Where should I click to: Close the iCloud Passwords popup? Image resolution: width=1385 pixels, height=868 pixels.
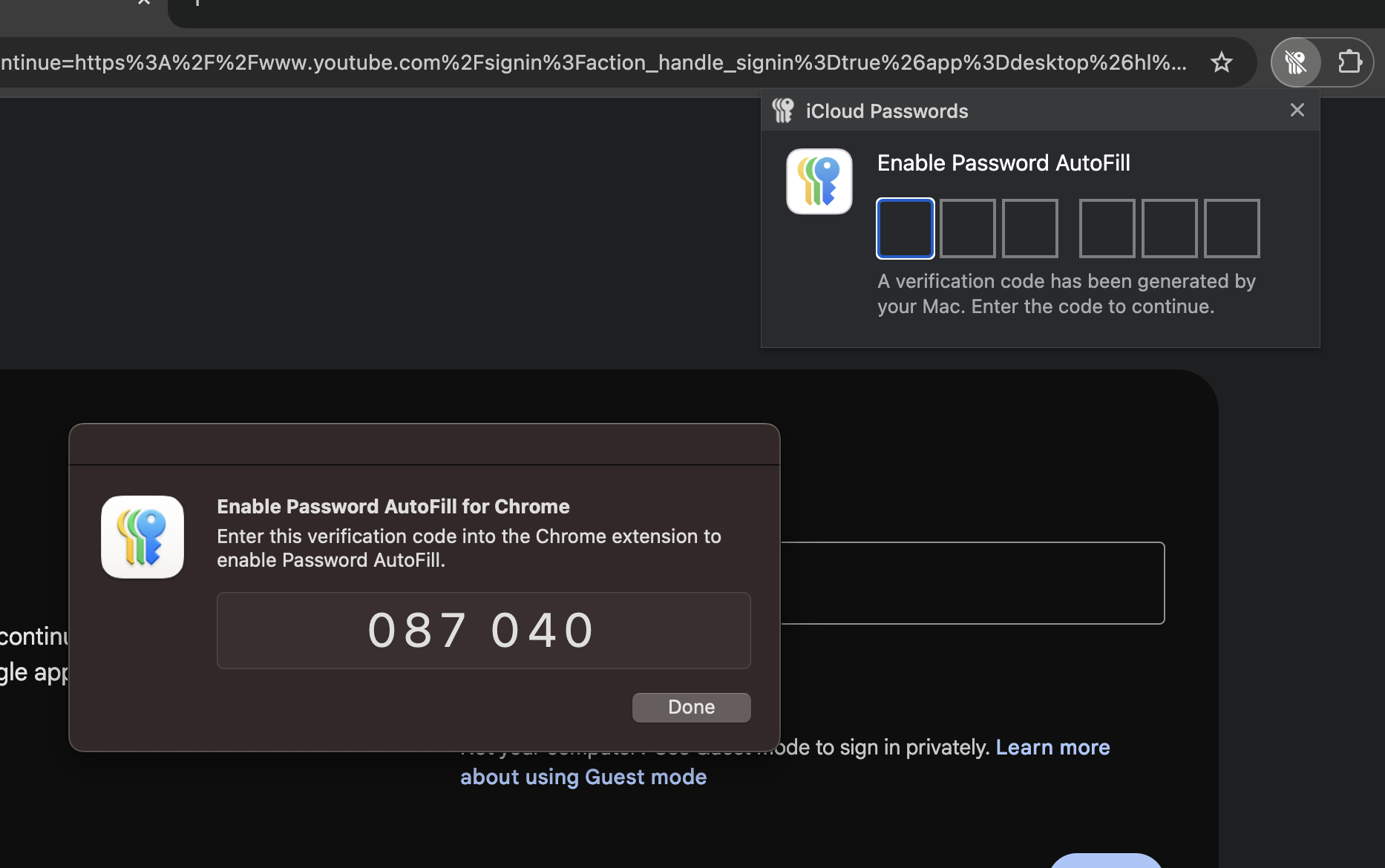(1297, 111)
